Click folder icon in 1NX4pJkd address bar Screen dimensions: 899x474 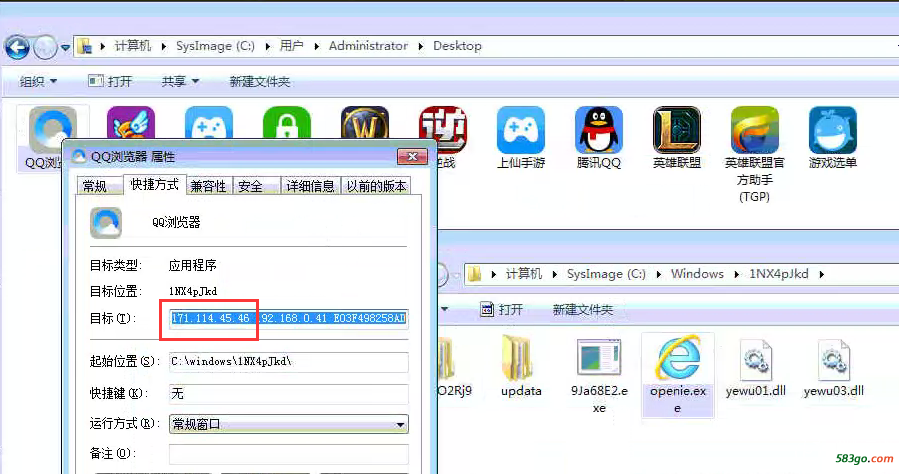point(474,274)
